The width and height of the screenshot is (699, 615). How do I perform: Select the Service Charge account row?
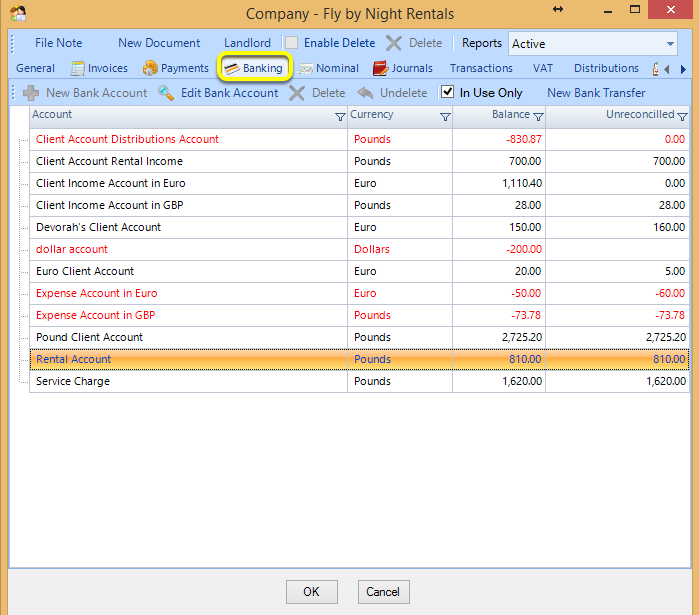click(x=359, y=381)
